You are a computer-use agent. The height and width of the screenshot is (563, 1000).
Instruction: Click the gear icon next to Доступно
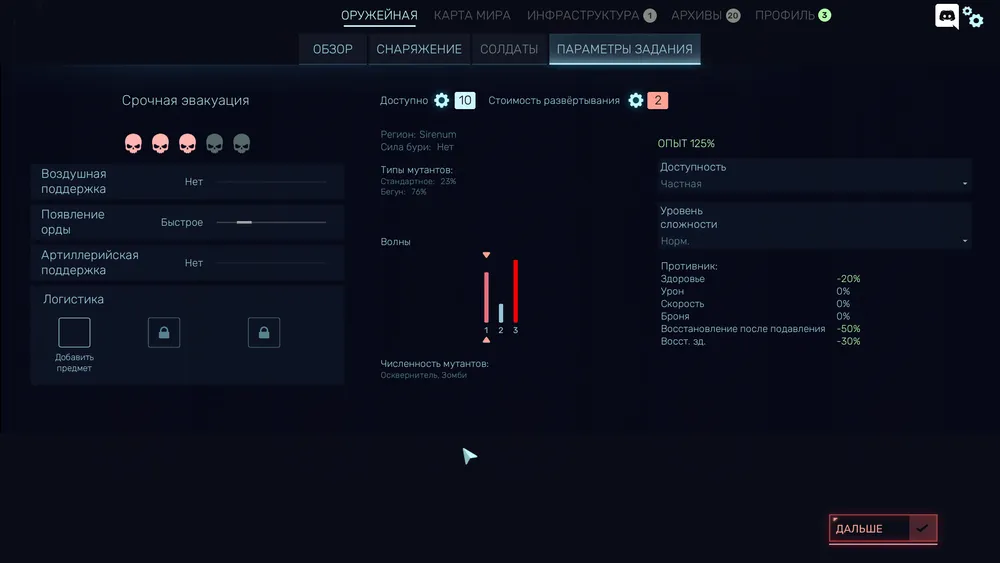pyautogui.click(x=441, y=100)
